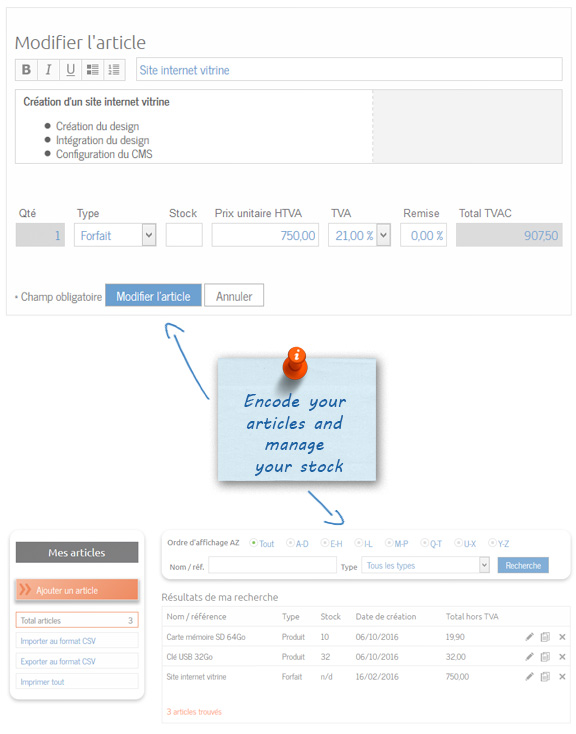This screenshot has width=576, height=734.
Task: Duplicate the Carte mémoire SD 64Go article
Action: [545, 637]
